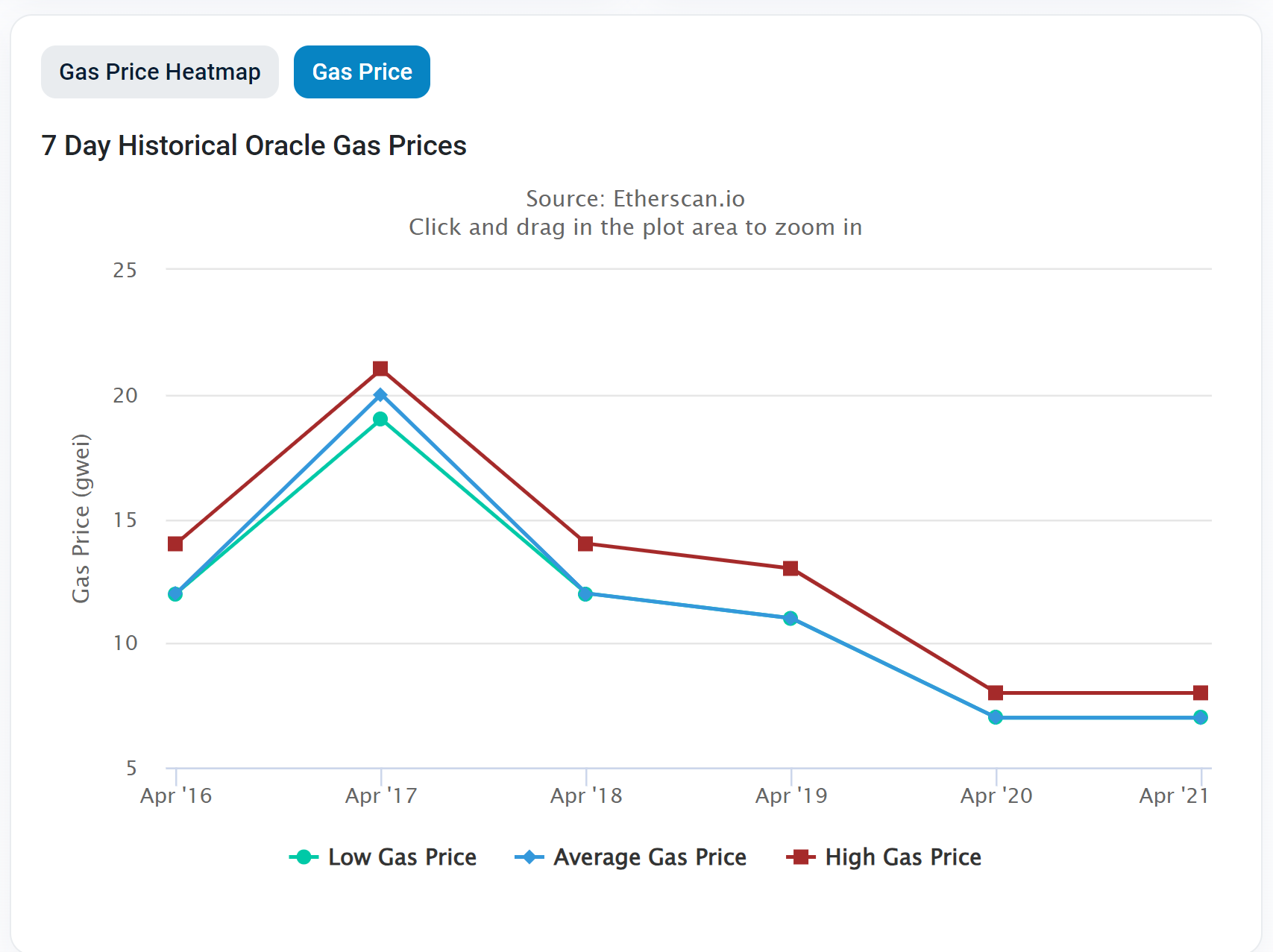Click the 'Source: Etherscan.io' chart subtitle

point(635,199)
